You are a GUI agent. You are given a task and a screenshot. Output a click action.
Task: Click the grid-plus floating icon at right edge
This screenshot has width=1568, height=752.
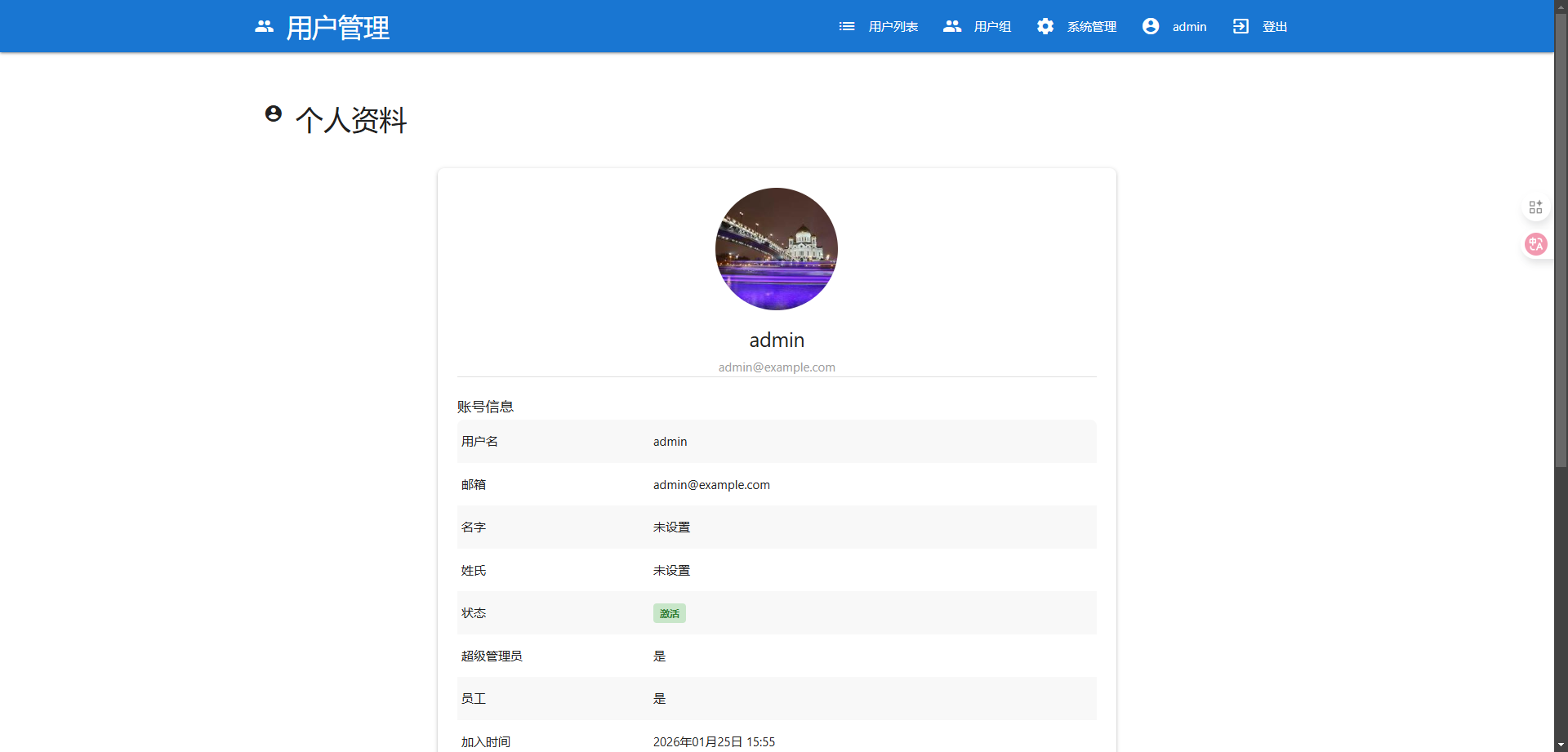[x=1535, y=207]
